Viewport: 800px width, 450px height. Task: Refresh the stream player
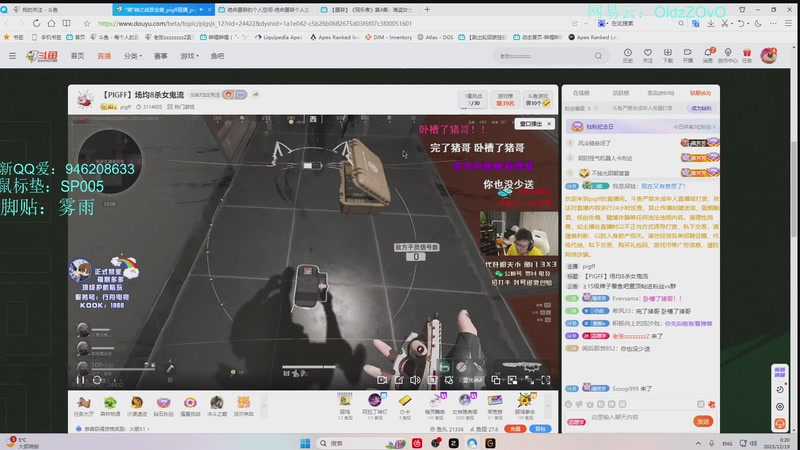[97, 380]
